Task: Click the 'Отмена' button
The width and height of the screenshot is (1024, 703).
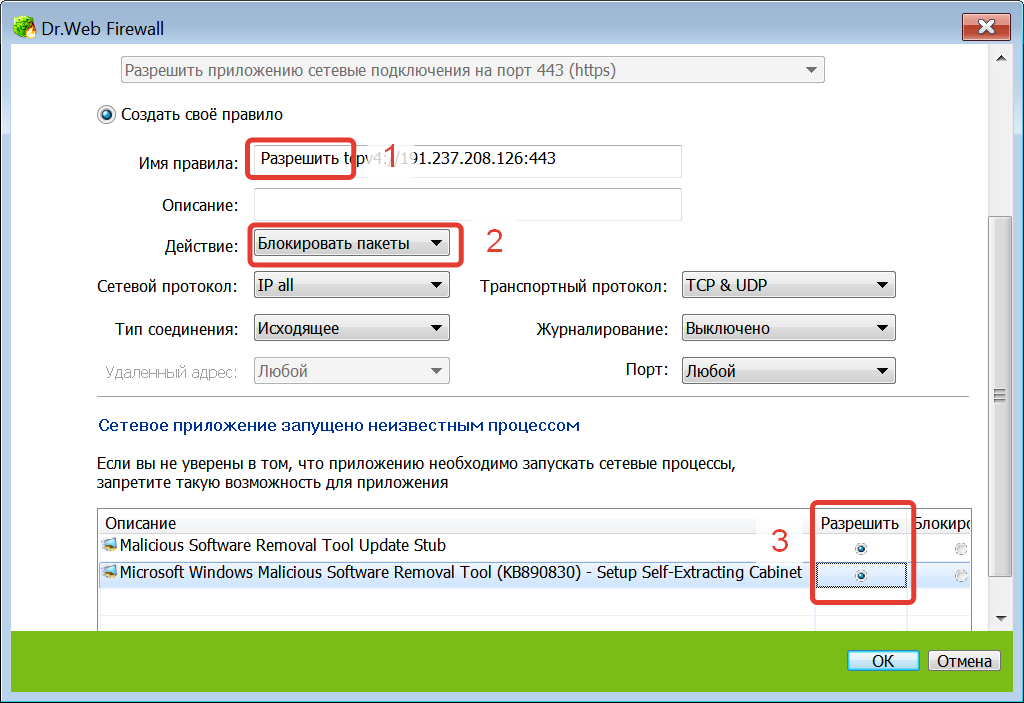Action: 964,661
